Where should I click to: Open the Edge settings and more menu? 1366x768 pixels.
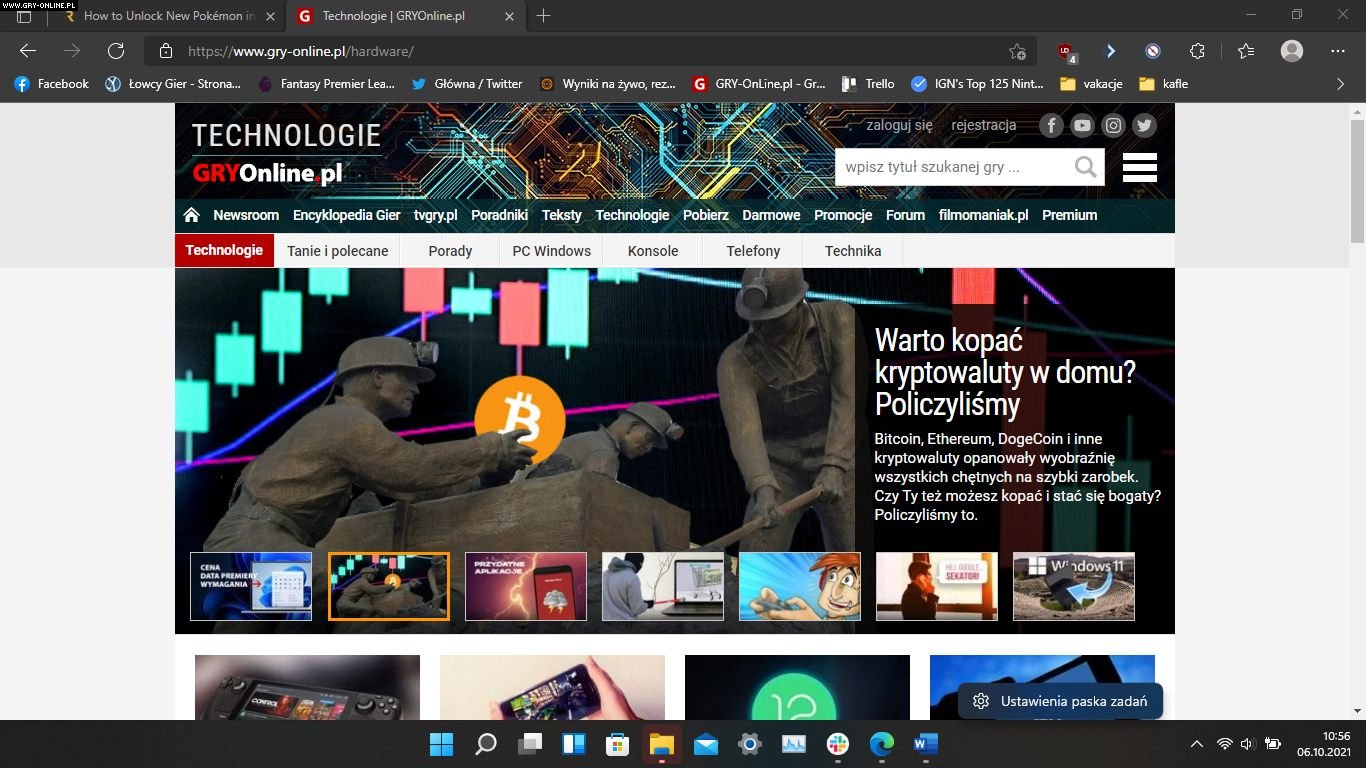pos(1338,51)
